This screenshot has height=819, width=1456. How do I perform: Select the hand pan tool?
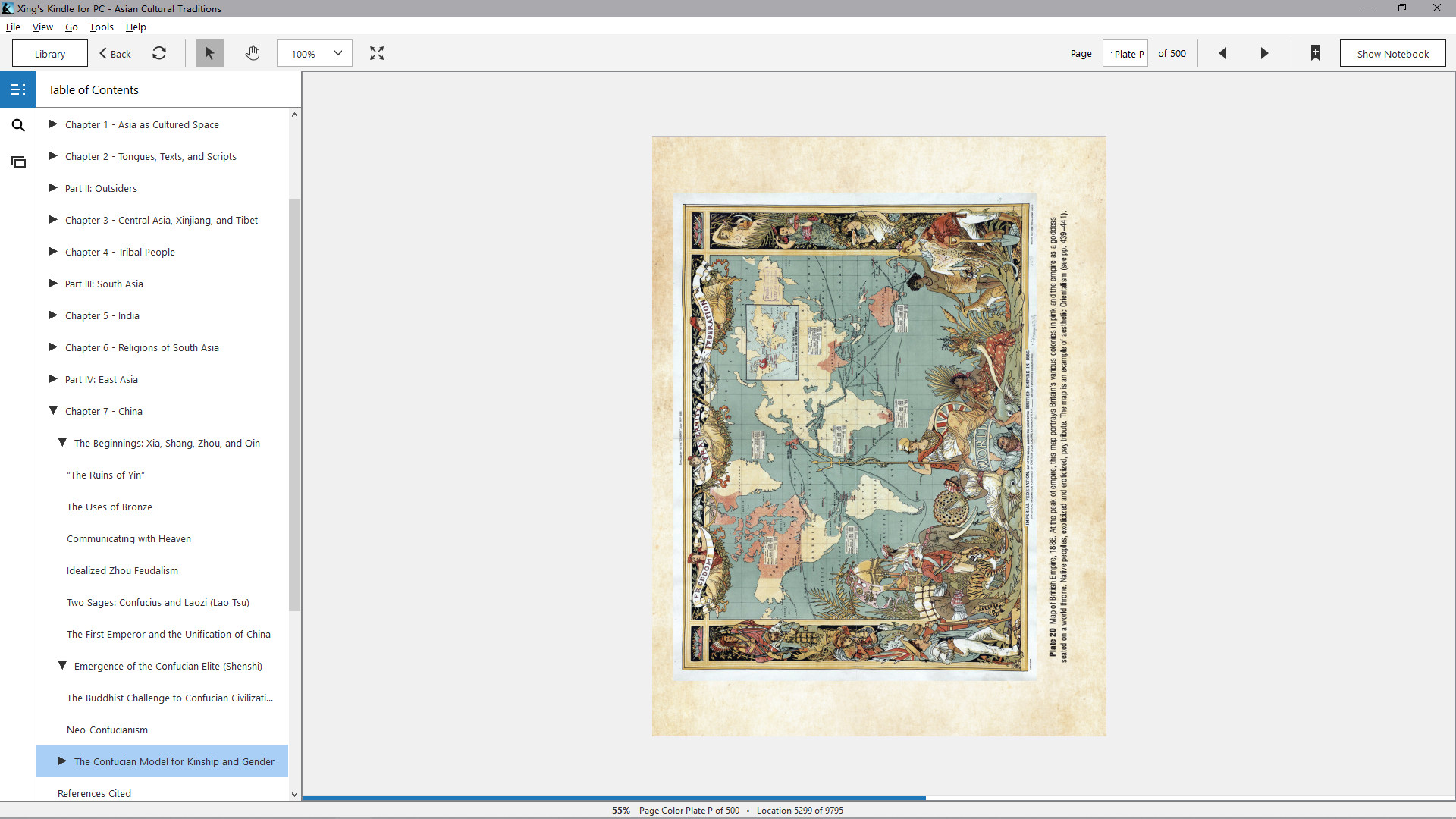(x=253, y=53)
